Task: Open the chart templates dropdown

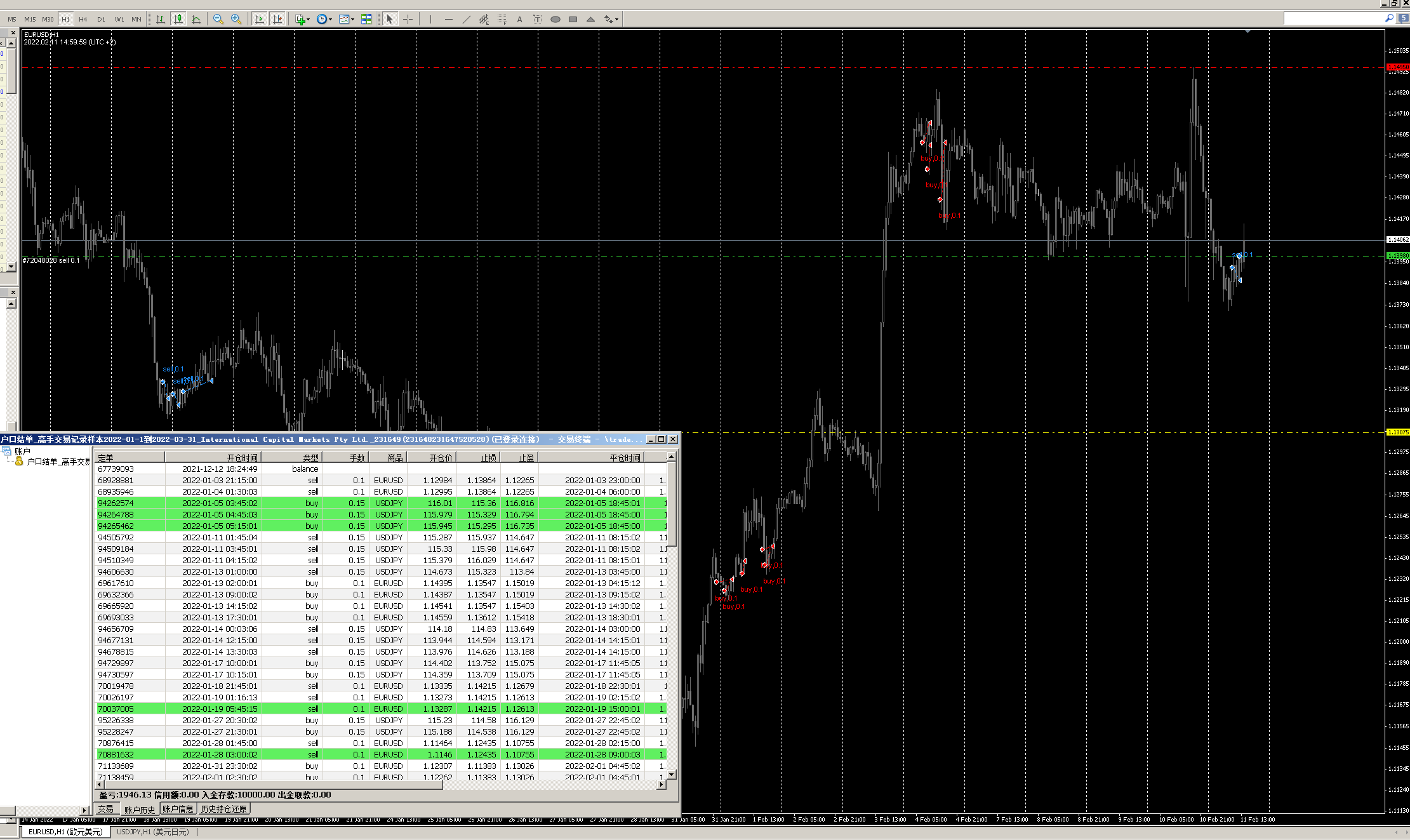Action: [x=347, y=19]
